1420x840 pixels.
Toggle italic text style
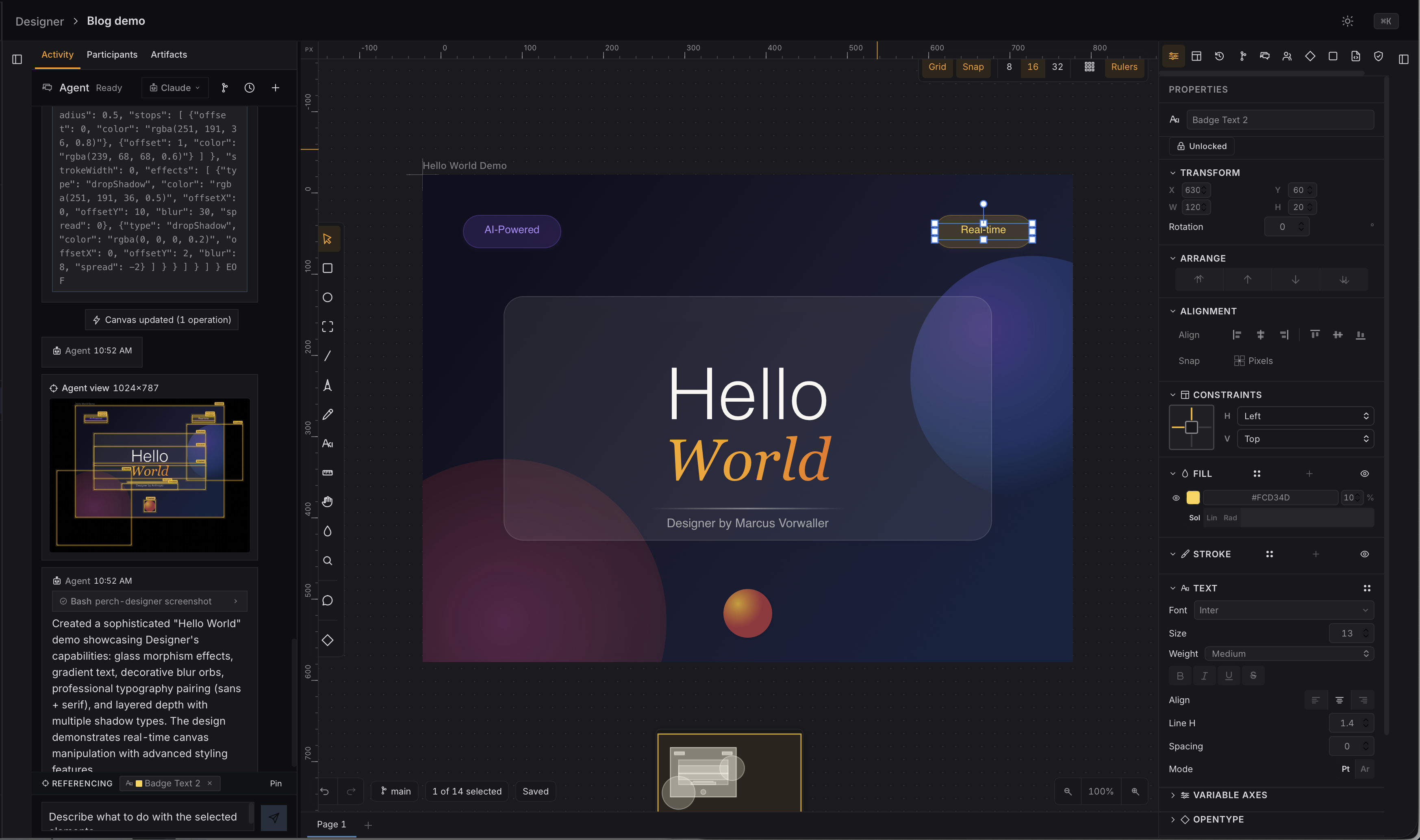click(x=1204, y=676)
